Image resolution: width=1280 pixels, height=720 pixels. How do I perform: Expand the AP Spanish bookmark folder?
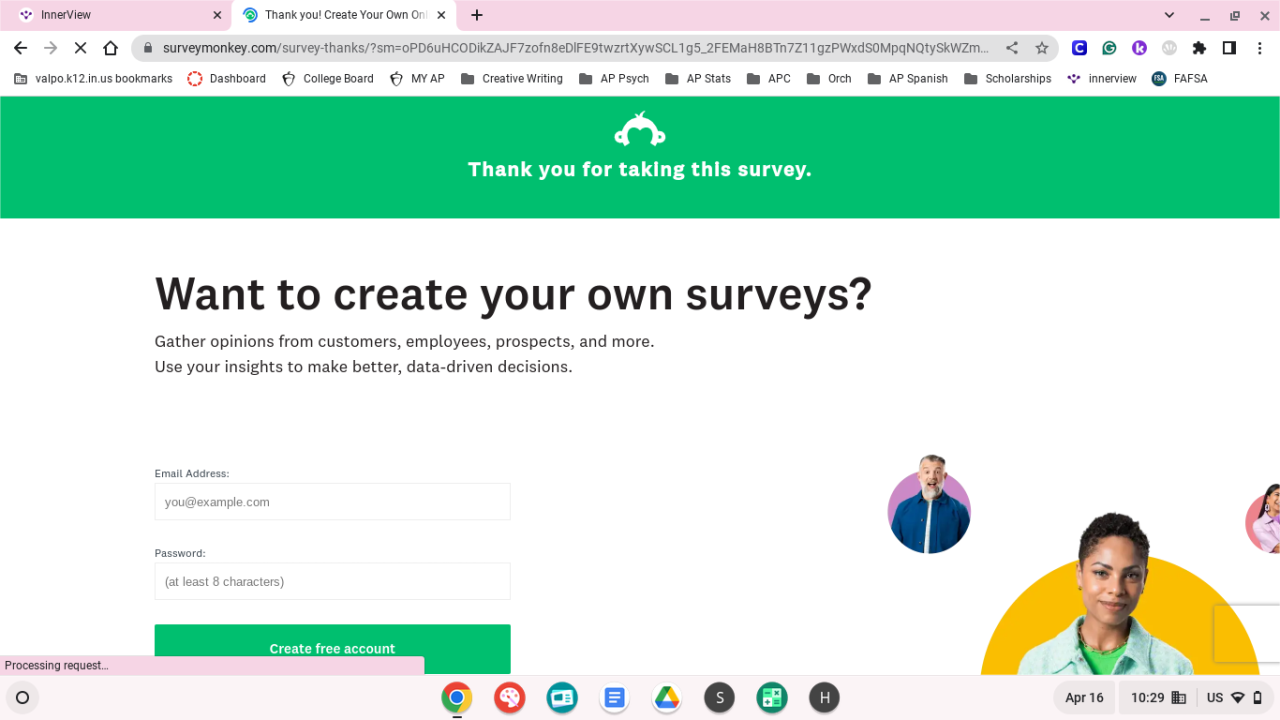coord(908,78)
